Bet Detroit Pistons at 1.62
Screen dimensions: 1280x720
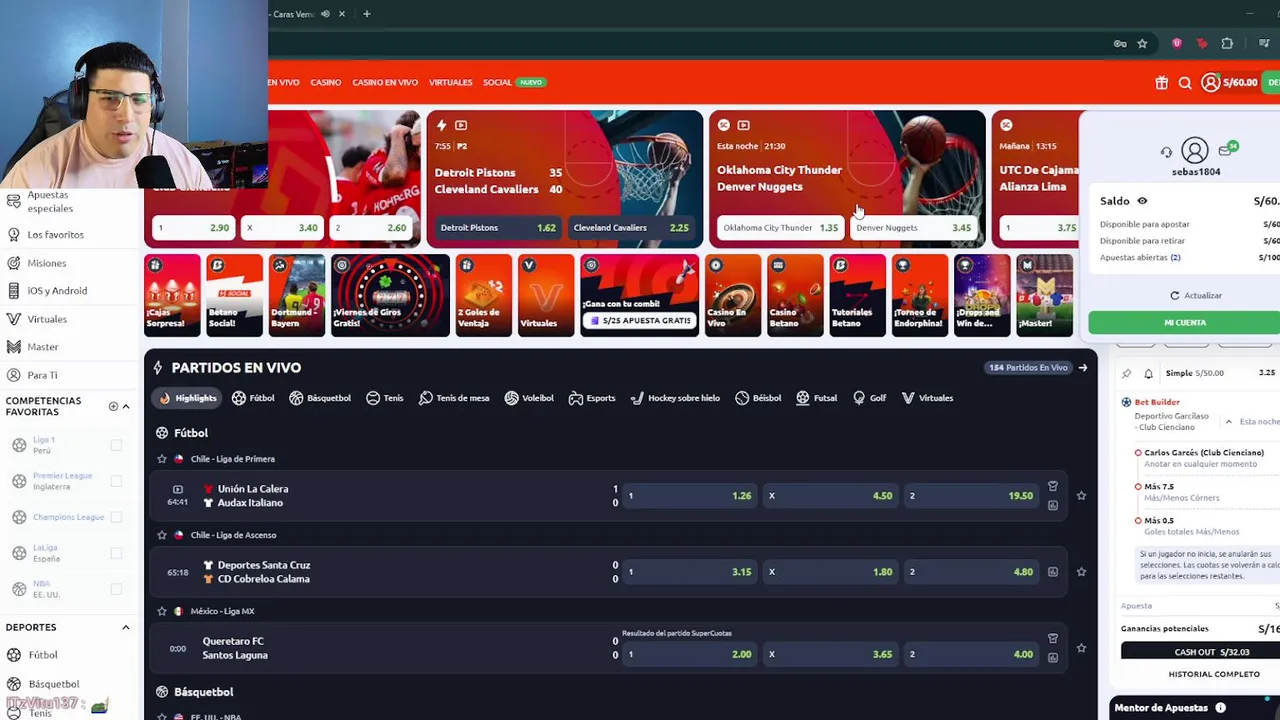tap(498, 228)
